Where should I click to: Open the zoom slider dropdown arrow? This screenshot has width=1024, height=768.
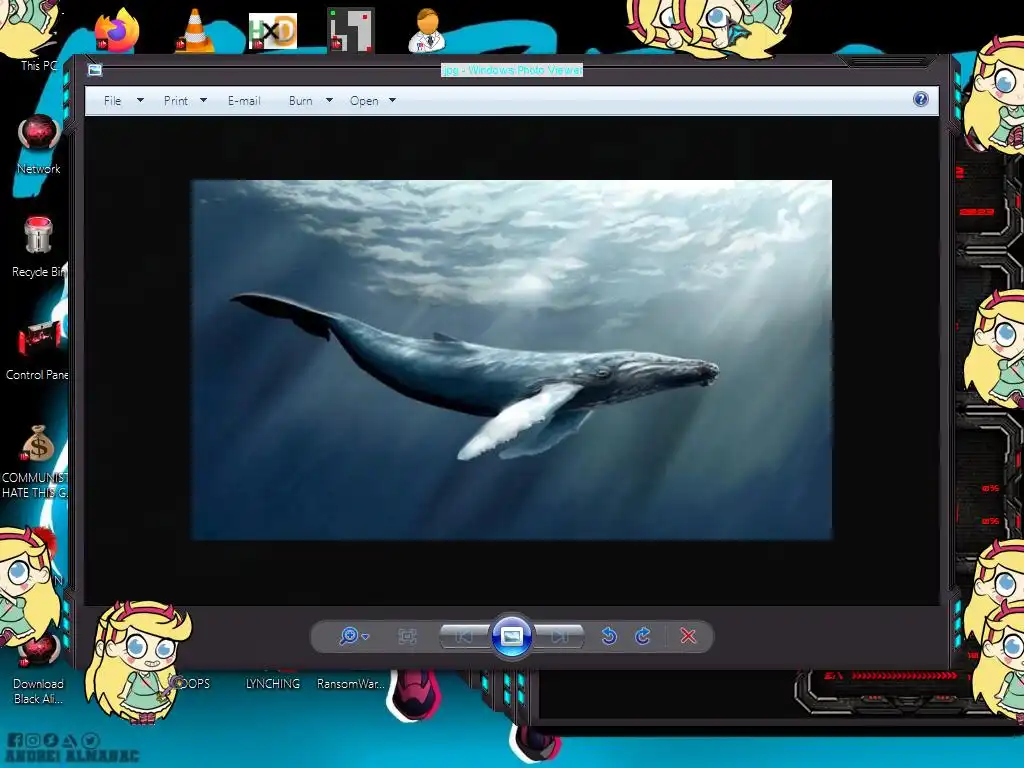point(365,637)
